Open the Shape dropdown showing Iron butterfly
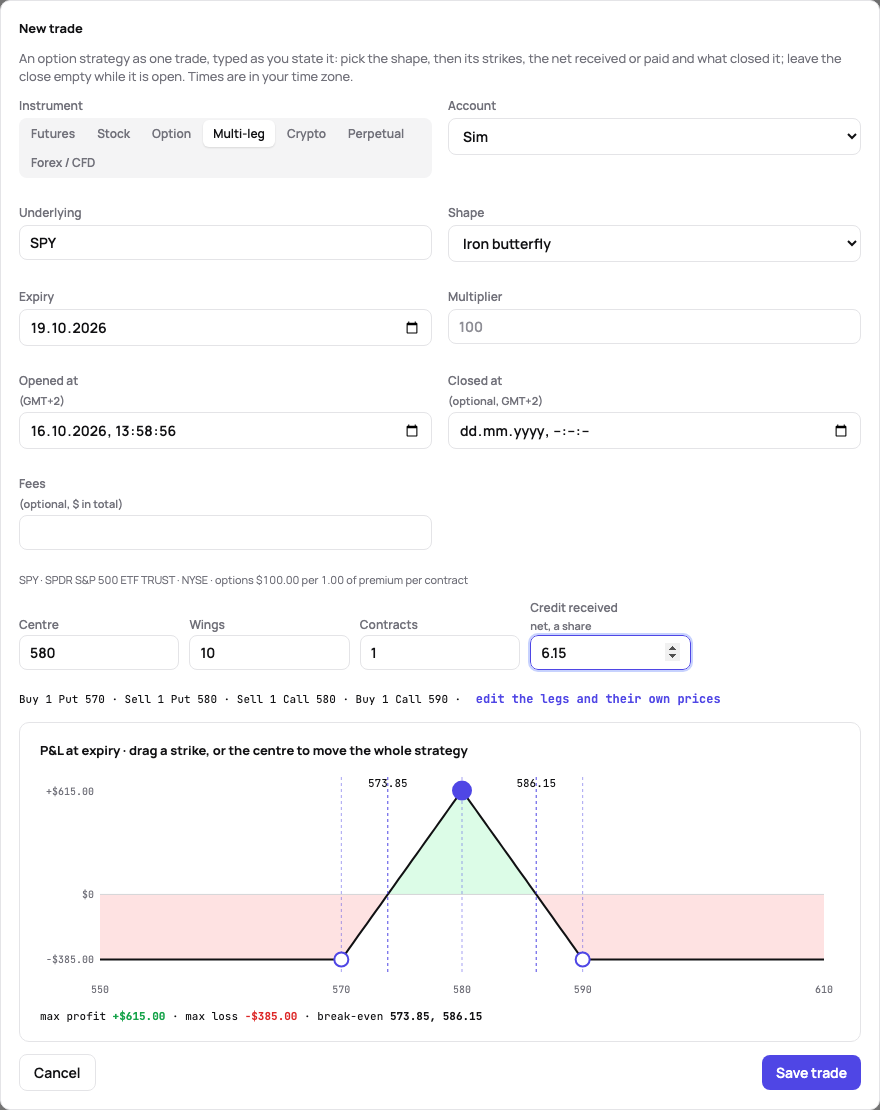The height and width of the screenshot is (1110, 880). click(654, 244)
